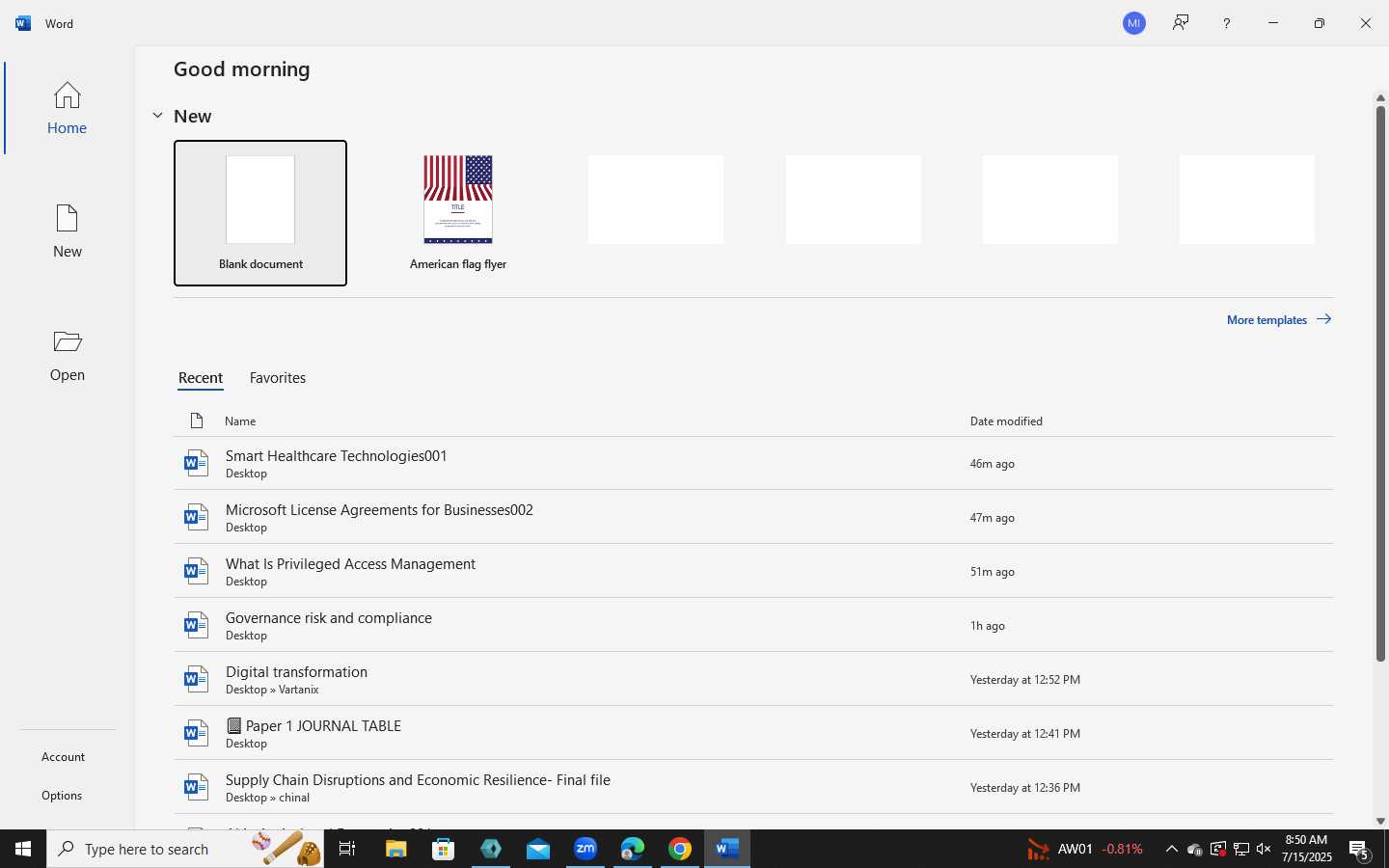Open Microsoft Store from the taskbar
Image resolution: width=1389 pixels, height=868 pixels.
click(444, 849)
